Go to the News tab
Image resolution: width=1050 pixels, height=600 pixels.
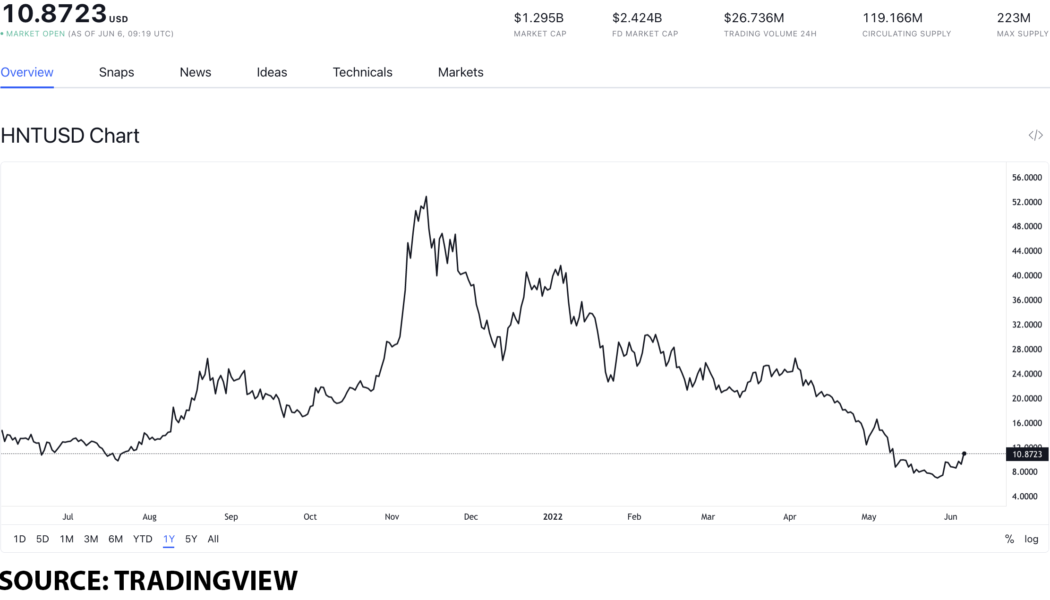tap(195, 72)
